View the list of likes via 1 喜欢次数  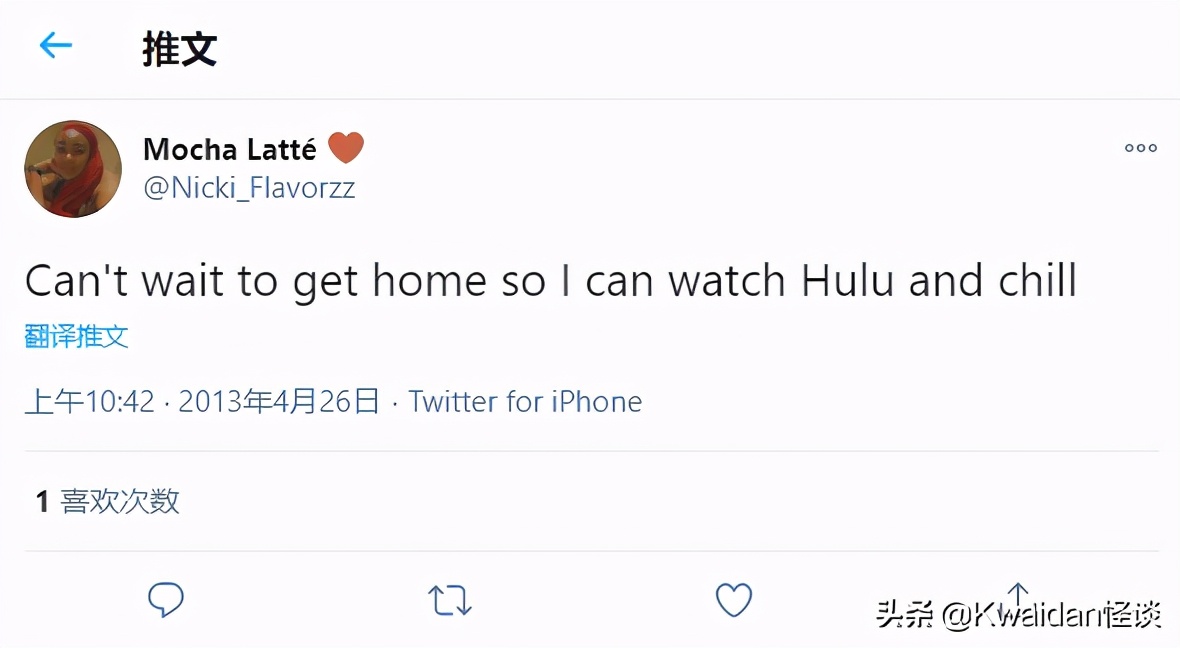point(103,502)
